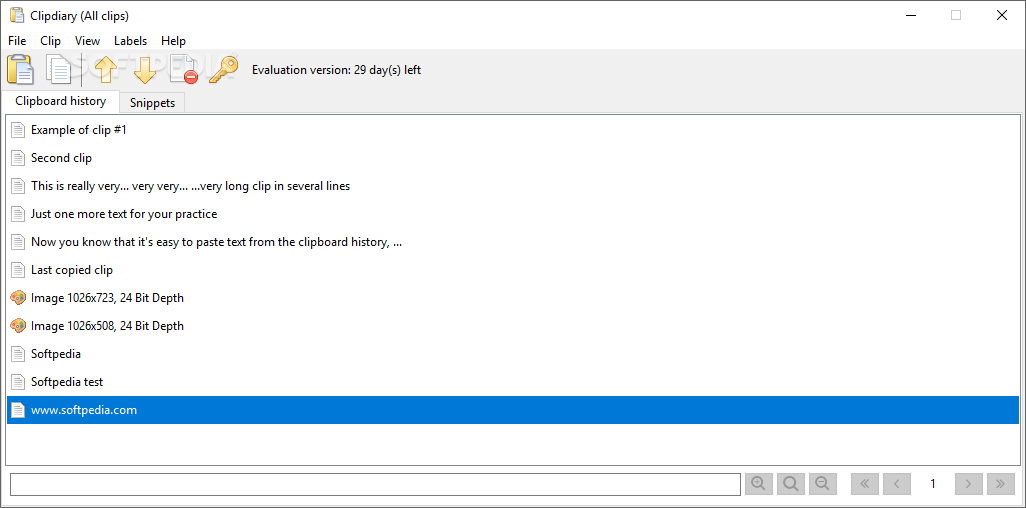
Task: Click the page number 1 indicator
Action: tap(932, 484)
